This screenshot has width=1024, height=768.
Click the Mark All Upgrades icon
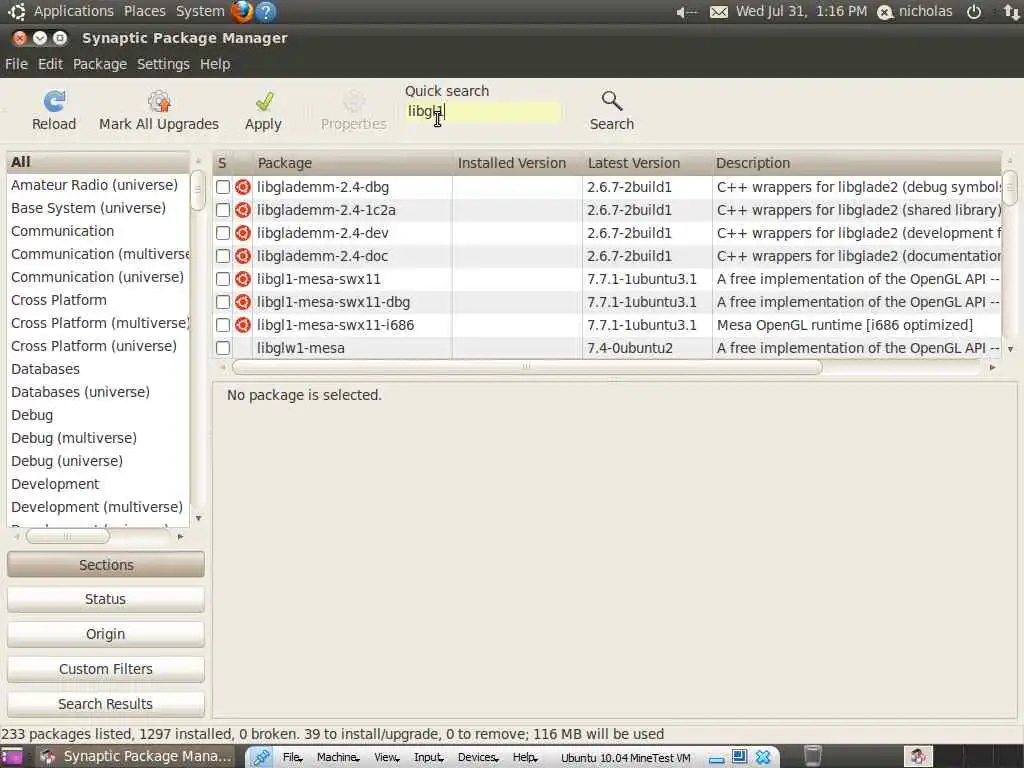159,101
